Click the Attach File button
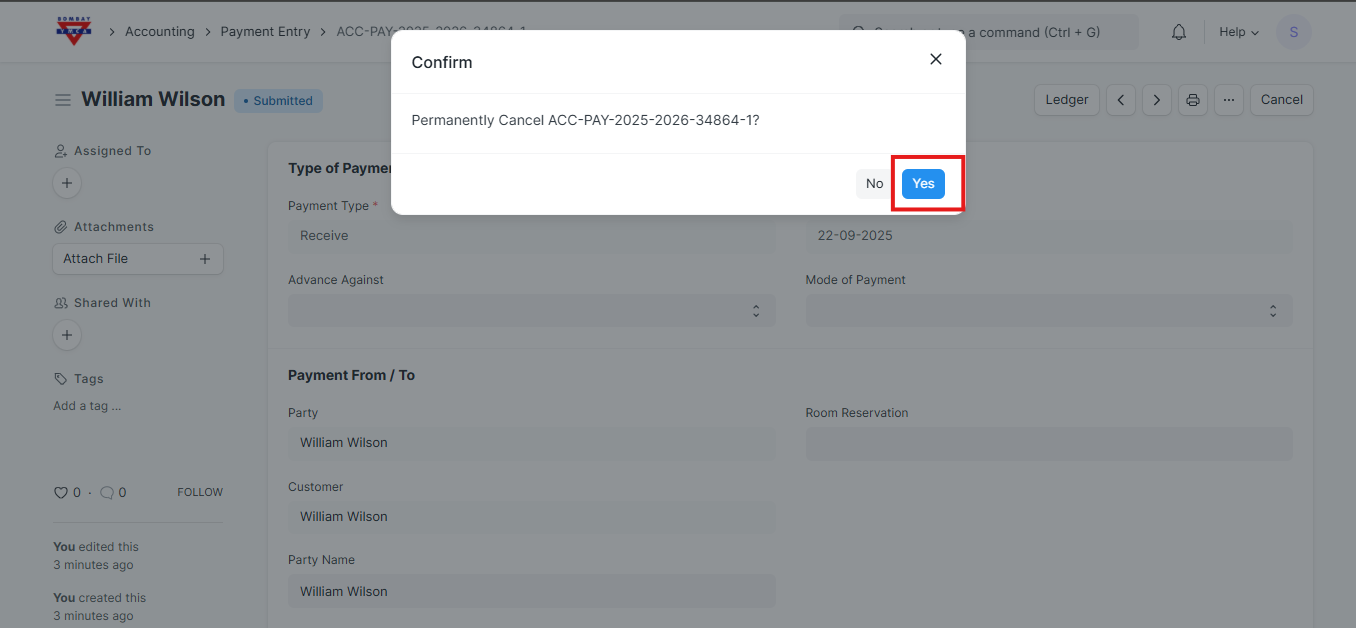 (137, 259)
